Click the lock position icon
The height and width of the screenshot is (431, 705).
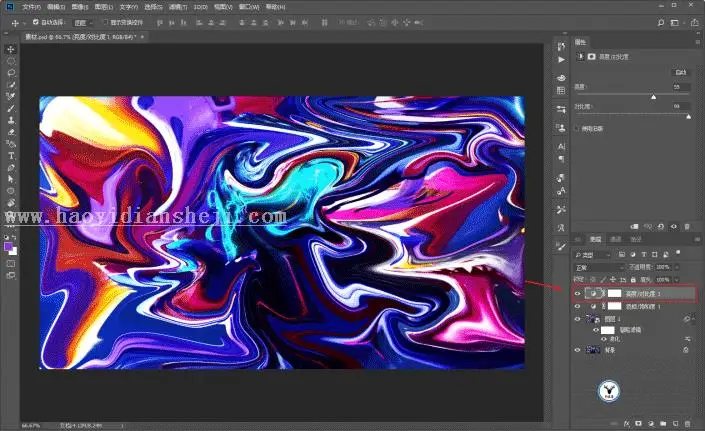coord(612,280)
